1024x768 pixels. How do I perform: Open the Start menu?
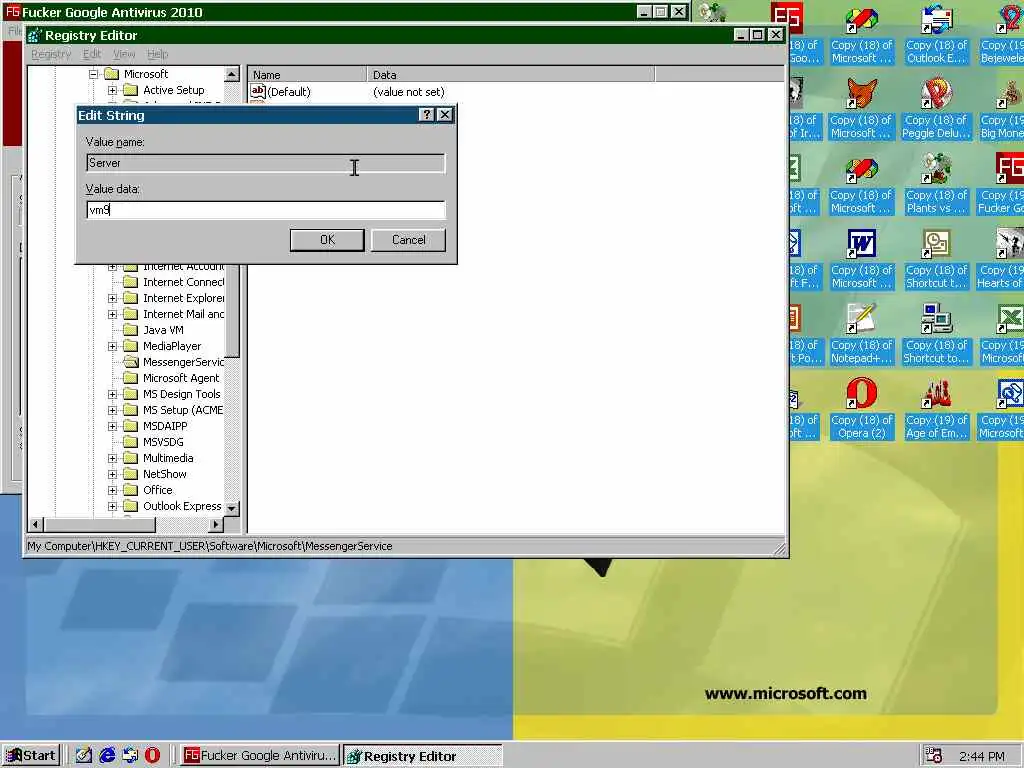[x=31, y=756]
